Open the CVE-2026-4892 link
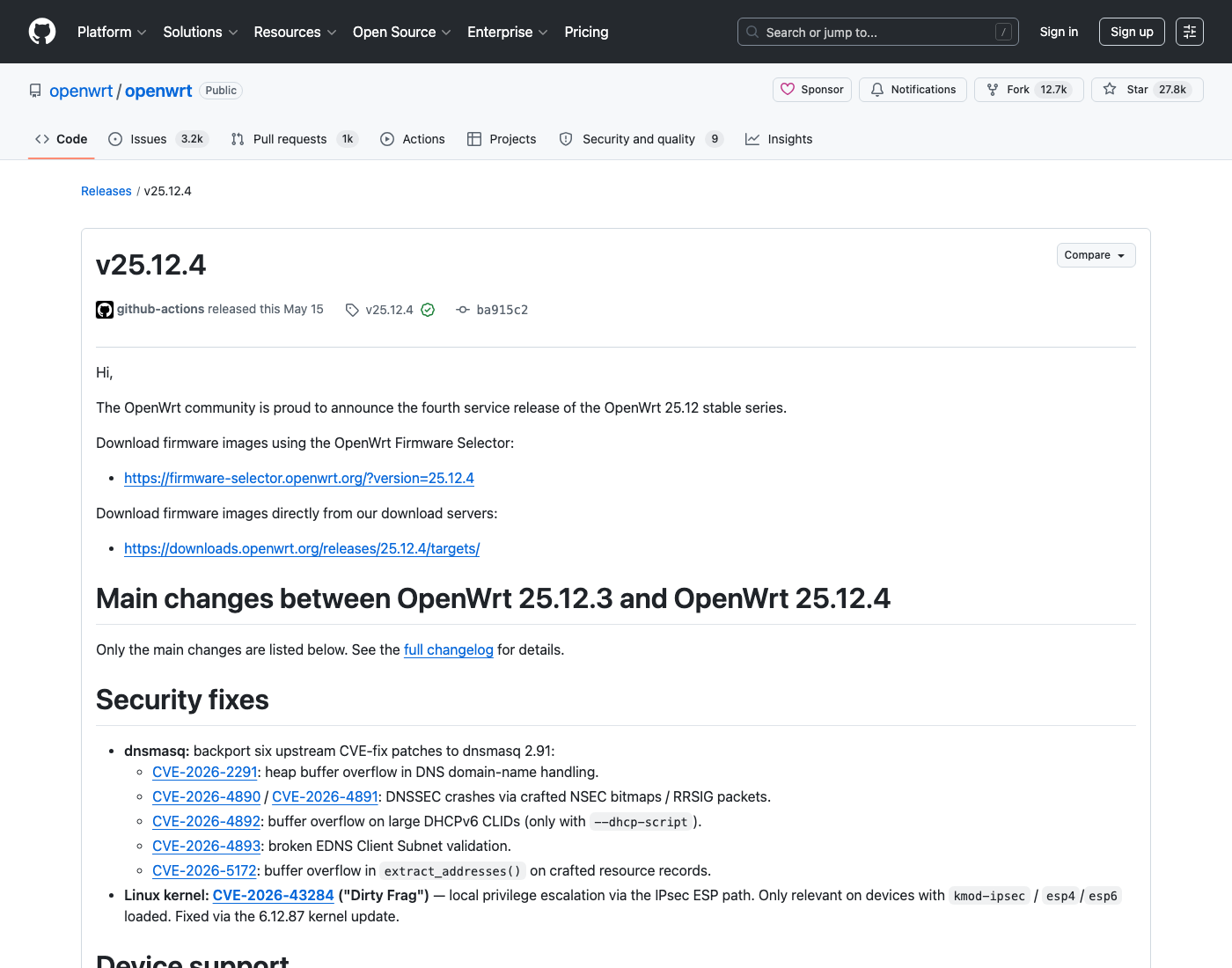1232x968 pixels. click(x=206, y=821)
